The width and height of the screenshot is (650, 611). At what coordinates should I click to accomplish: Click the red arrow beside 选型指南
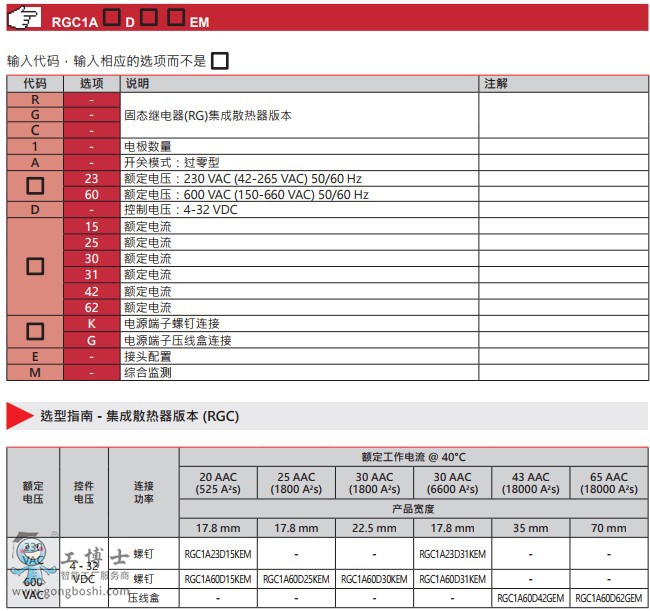20,415
